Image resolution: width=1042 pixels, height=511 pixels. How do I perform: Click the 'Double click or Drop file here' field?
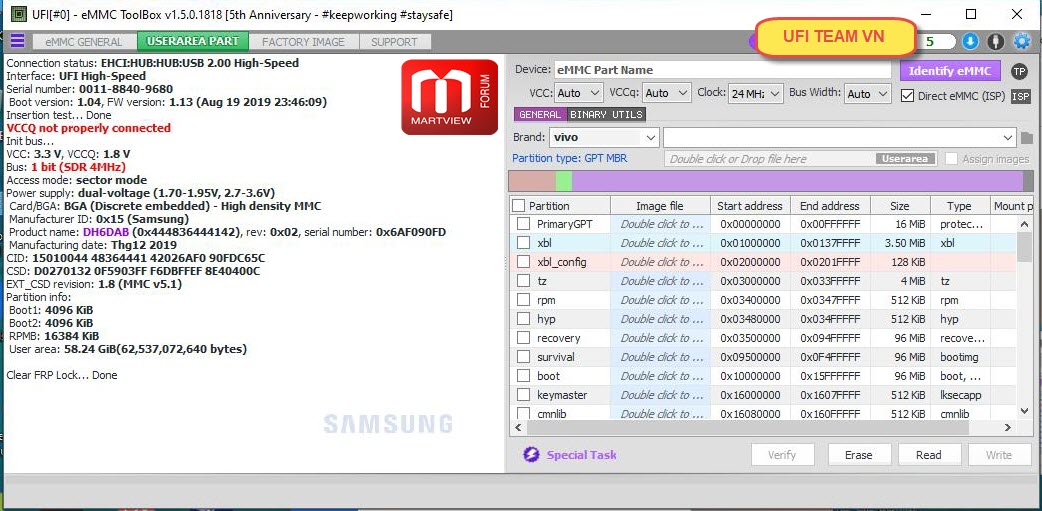coord(801,159)
